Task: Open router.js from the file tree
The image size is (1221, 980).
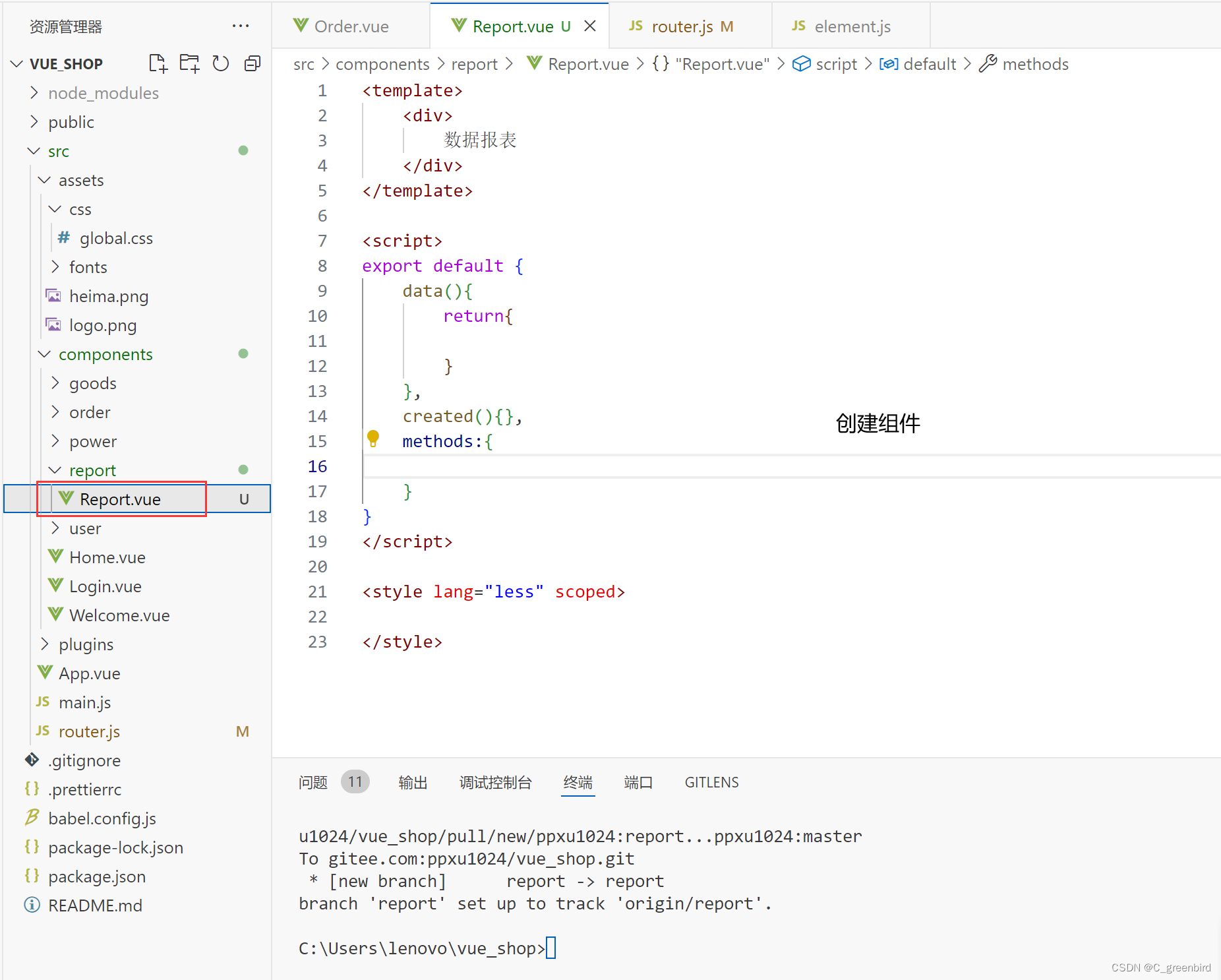Action: tap(137, 731)
